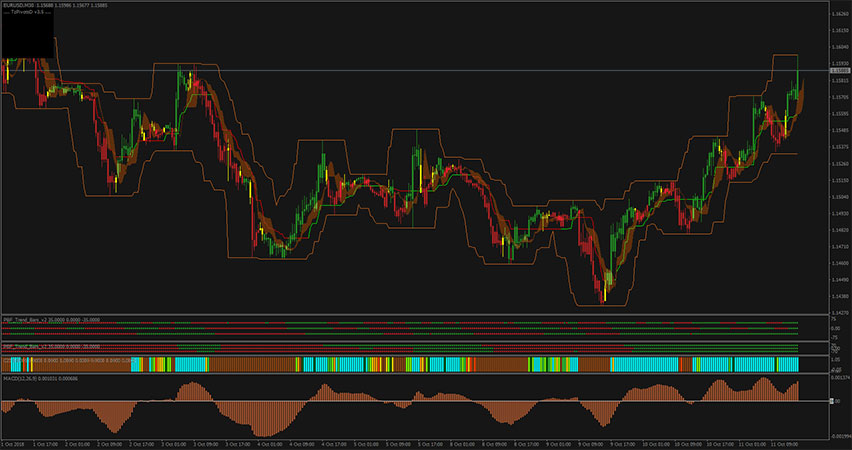The height and width of the screenshot is (450, 852).
Task: Click price level 1.15260 on axis
Action: [x=841, y=164]
